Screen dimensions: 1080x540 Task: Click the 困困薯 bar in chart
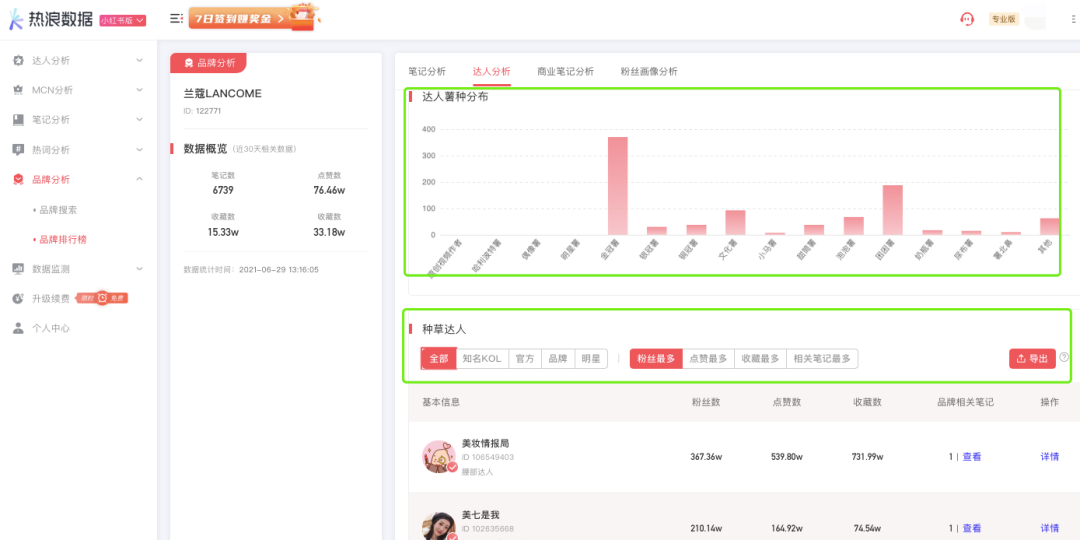coord(893,210)
